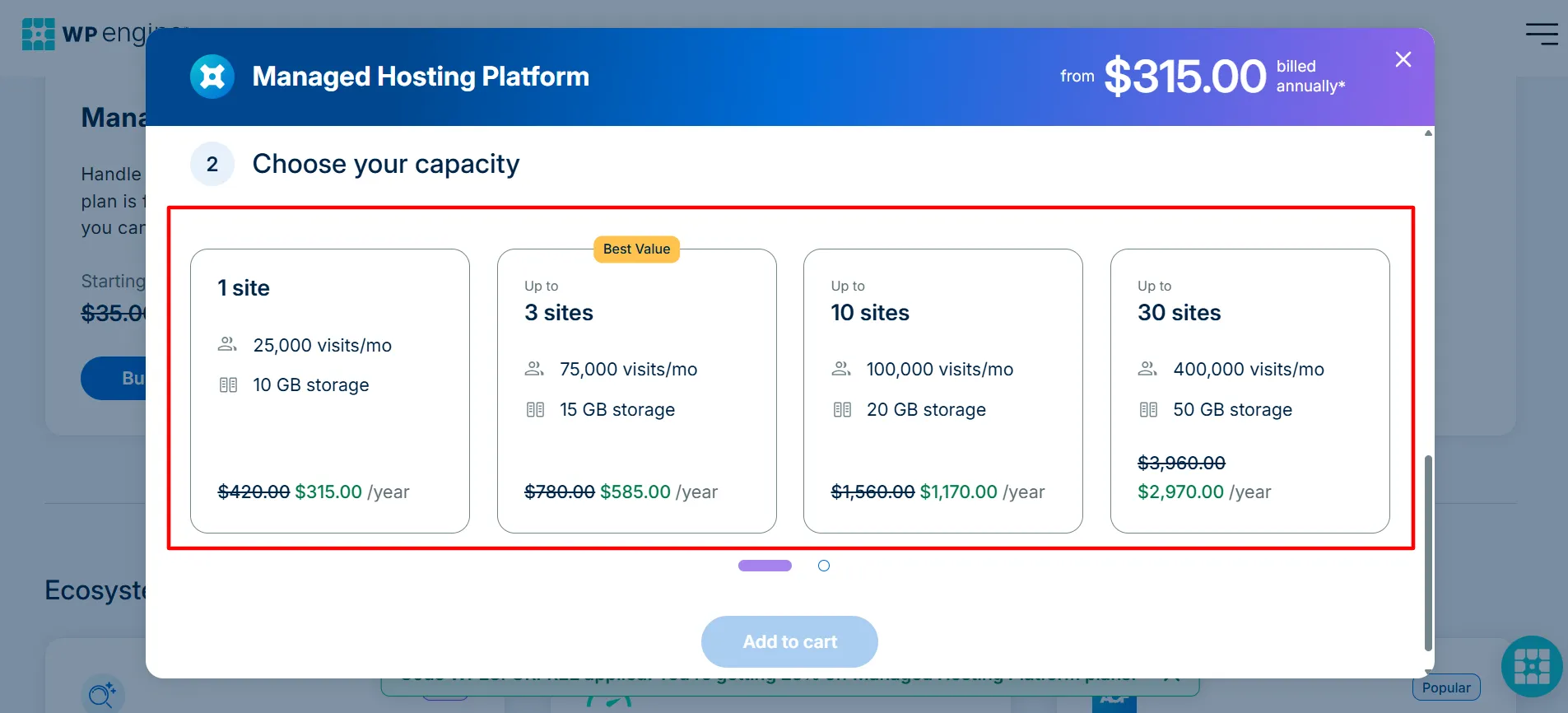
Task: Click the Managed Hosting Platform header icon
Action: pos(212,77)
